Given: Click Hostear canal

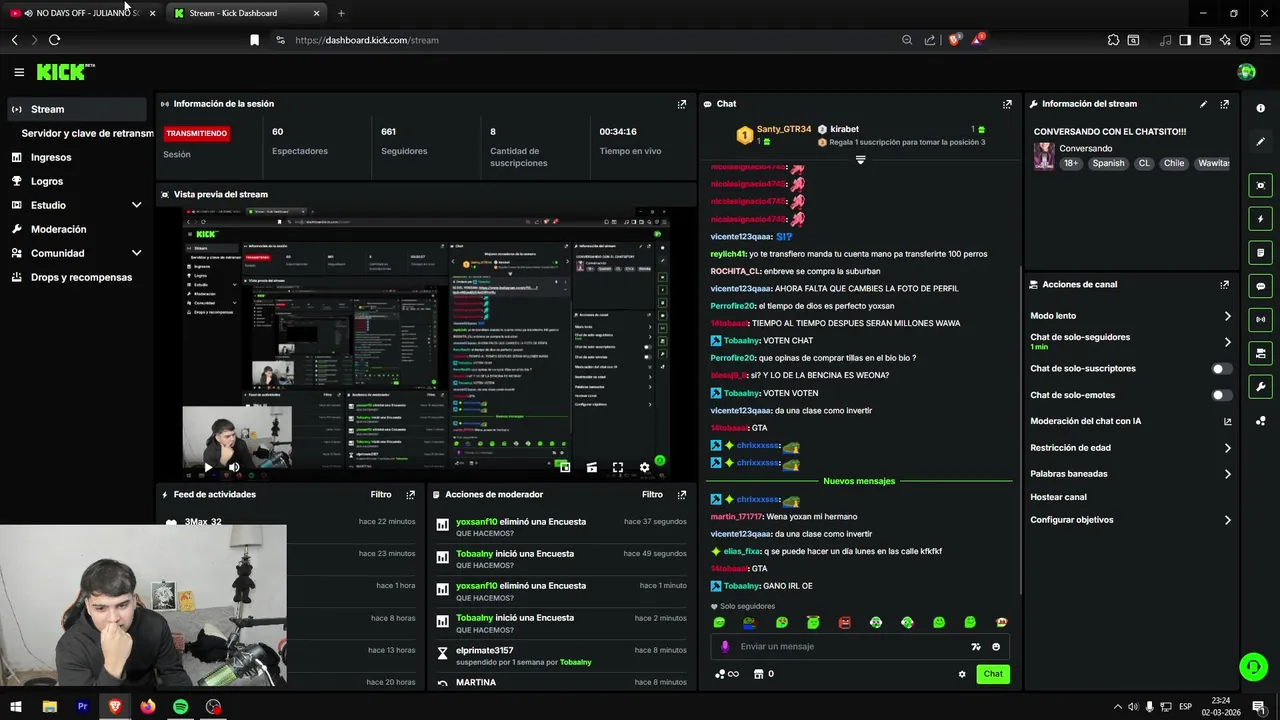Looking at the screenshot, I should coord(1058,497).
